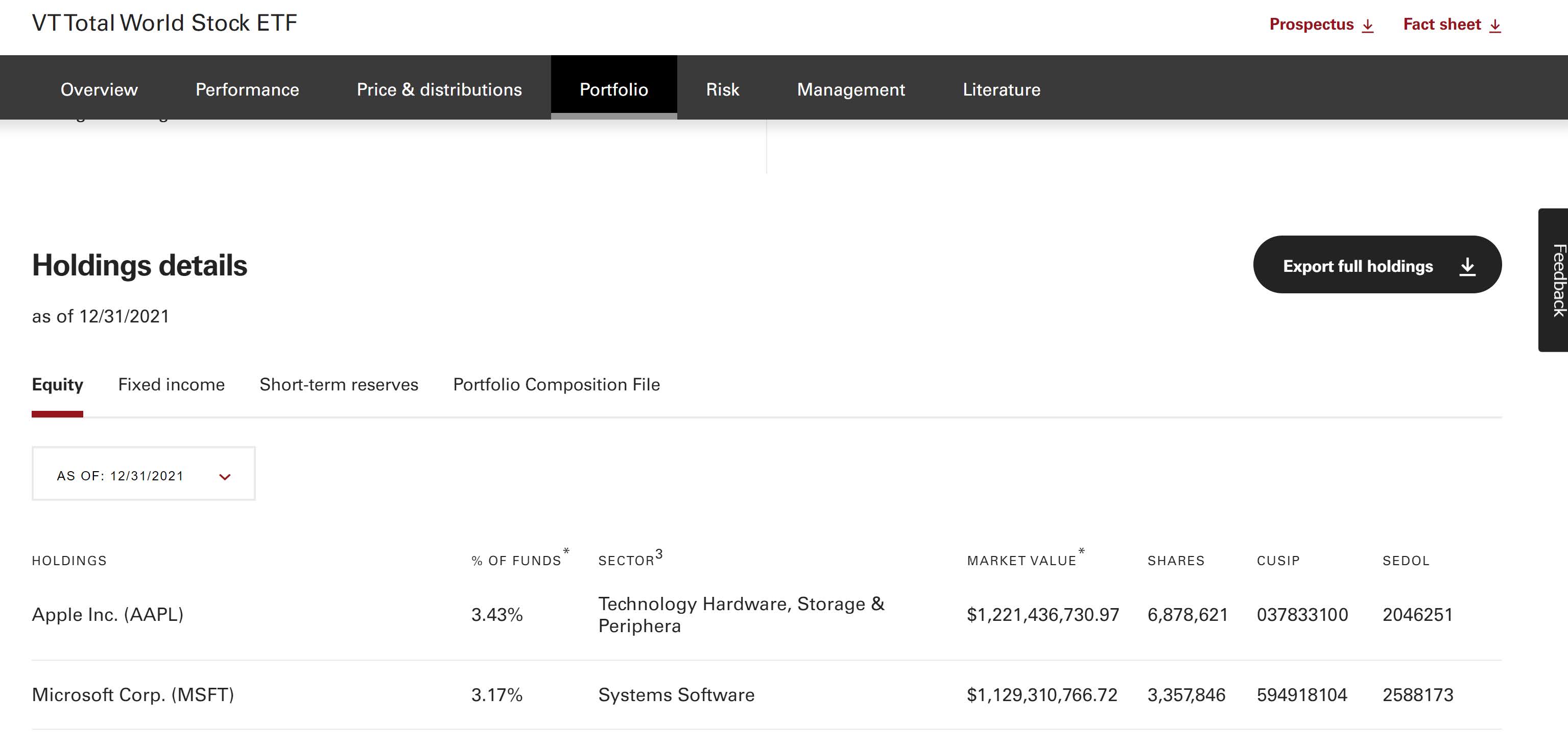Click the Holdings details heading
This screenshot has width=1568, height=743.
point(139,266)
